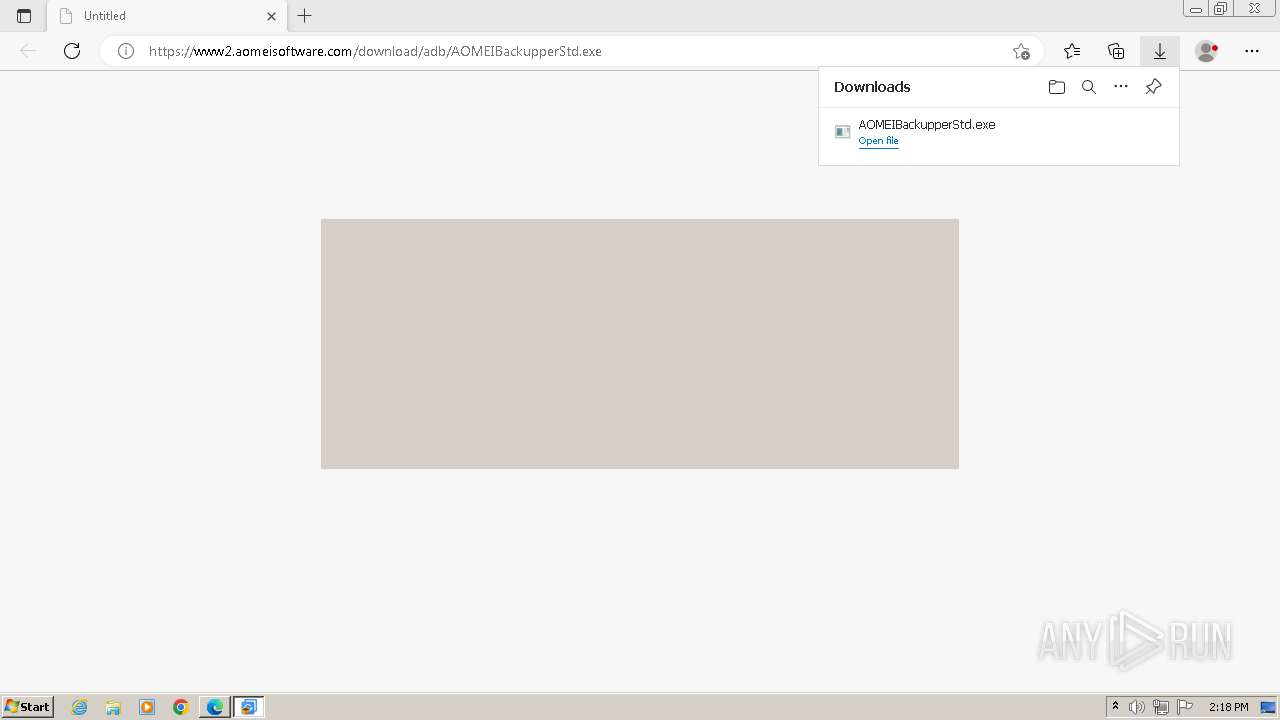This screenshot has height=720, width=1280.
Task: Open more options in Downloads panel
Action: [x=1121, y=87]
